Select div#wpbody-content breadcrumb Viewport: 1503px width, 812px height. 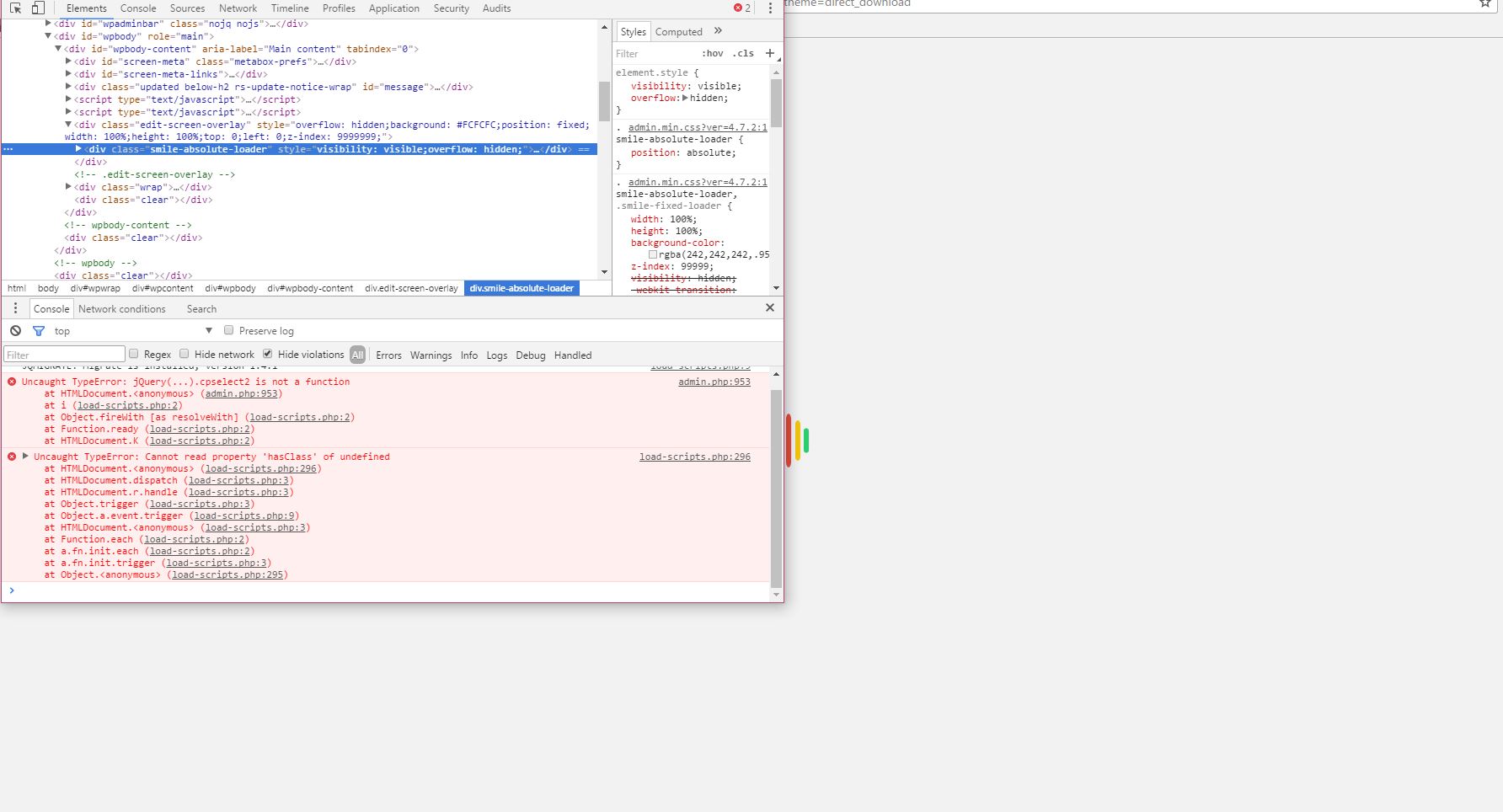(x=310, y=288)
